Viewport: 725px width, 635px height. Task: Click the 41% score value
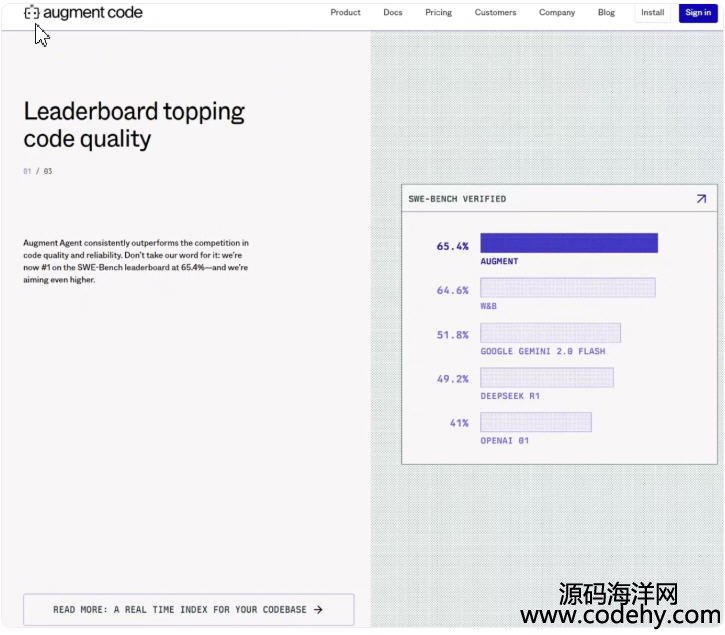click(x=459, y=423)
